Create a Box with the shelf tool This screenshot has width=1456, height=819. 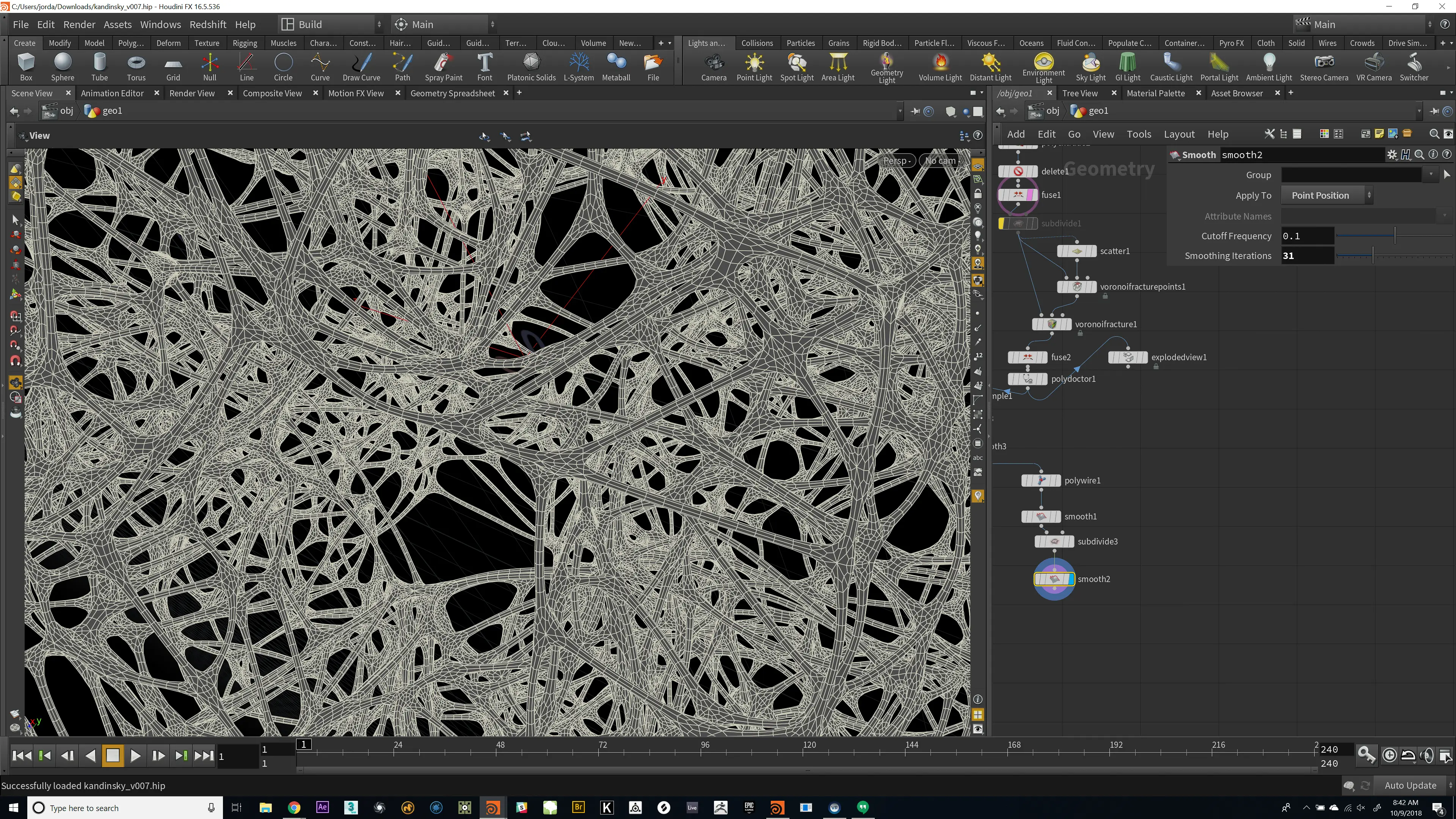[26, 67]
